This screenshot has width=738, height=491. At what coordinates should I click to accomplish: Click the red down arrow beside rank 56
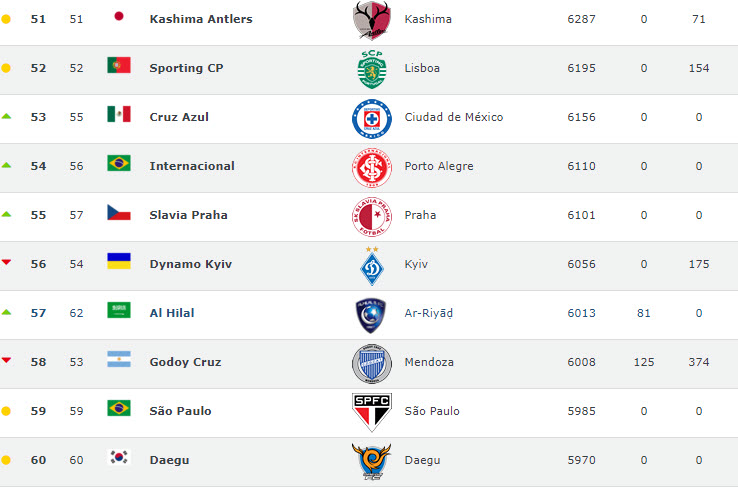pos(6,262)
